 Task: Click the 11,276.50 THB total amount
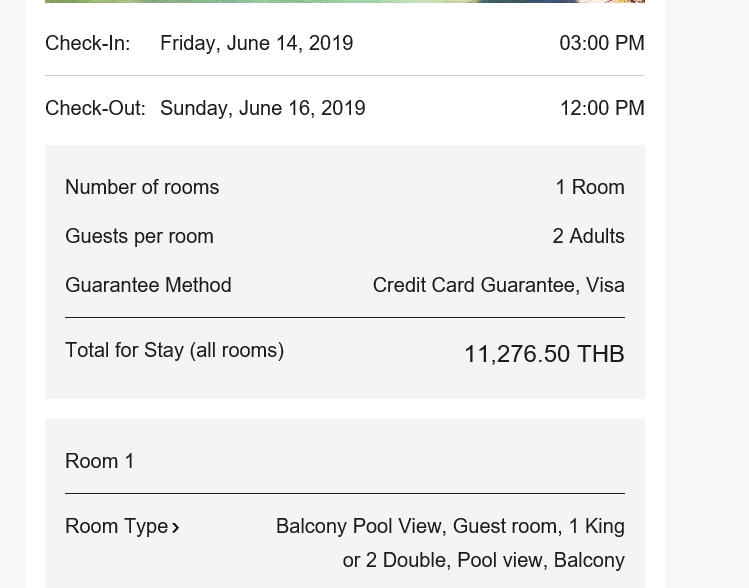pos(545,354)
